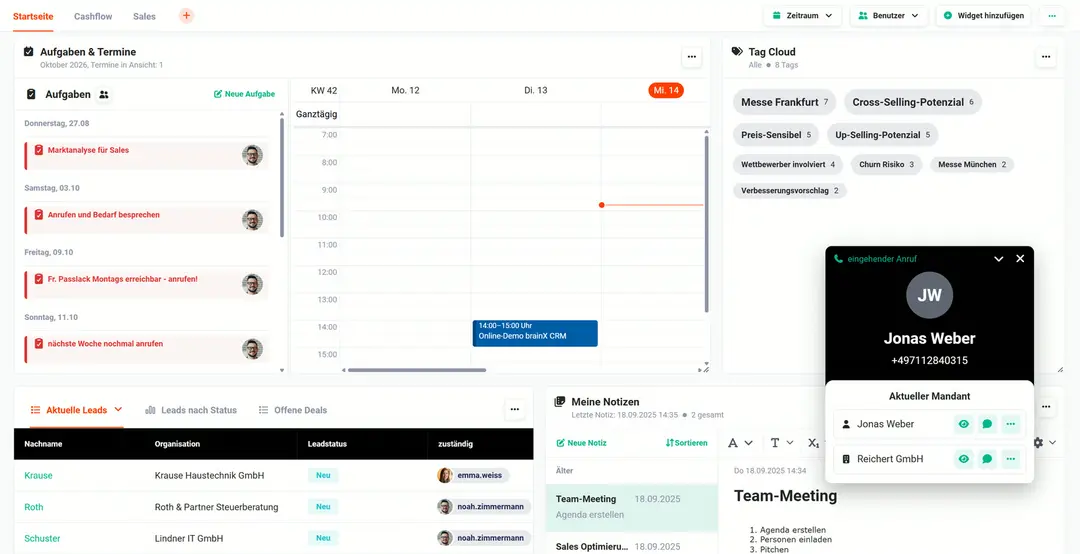Viewport: 1080px width, 554px height.
Task: Open the Leads nach Status tab
Action: point(191,410)
